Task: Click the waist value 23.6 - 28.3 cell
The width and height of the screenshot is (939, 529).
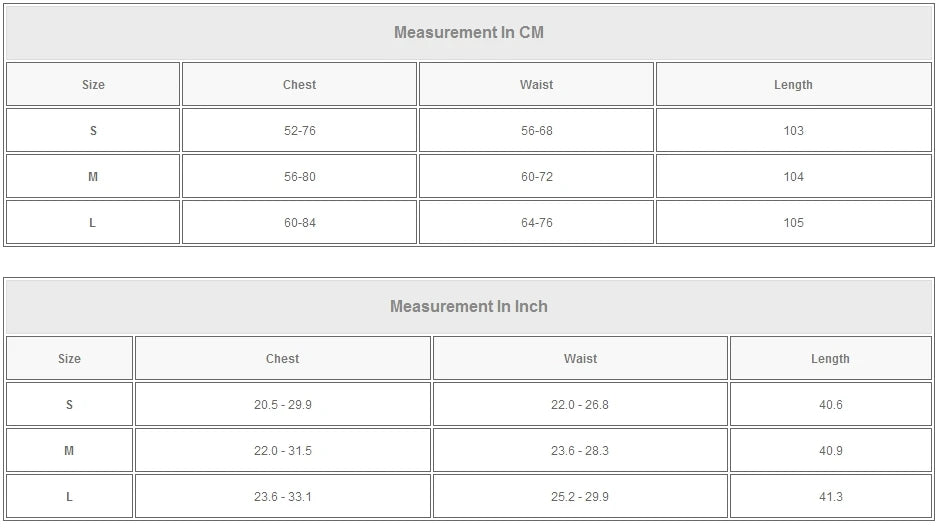Action: coord(580,451)
